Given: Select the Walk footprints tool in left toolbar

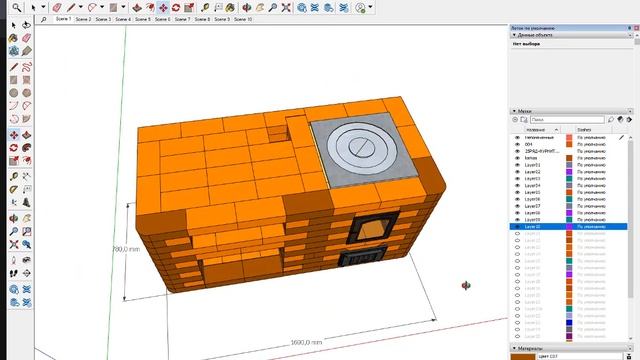Looking at the screenshot, I should [x=13, y=273].
